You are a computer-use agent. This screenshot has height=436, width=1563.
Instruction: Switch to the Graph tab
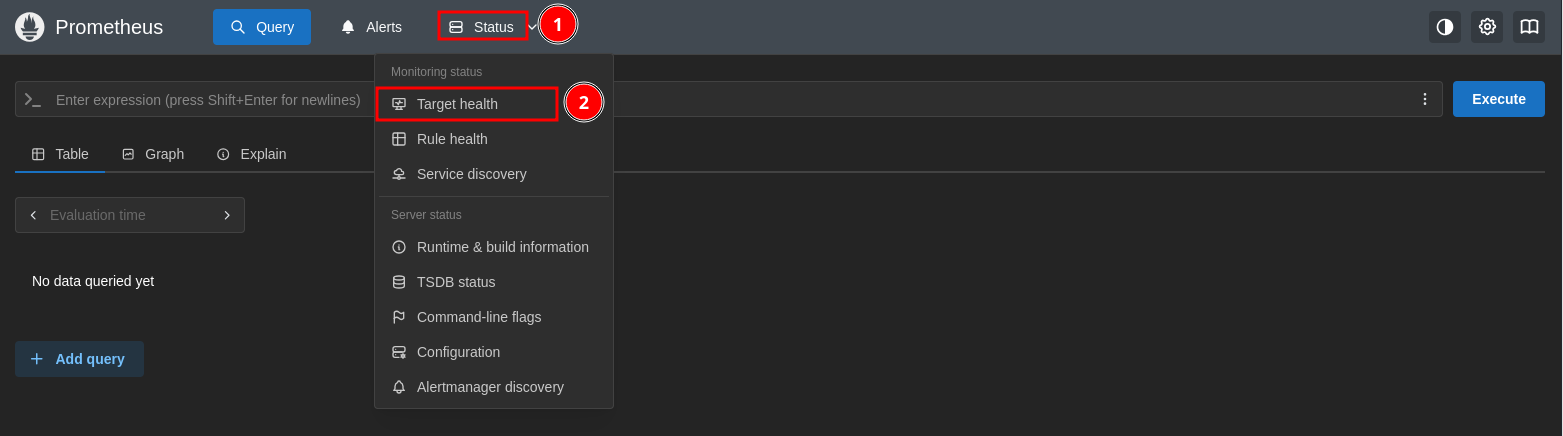[153, 154]
